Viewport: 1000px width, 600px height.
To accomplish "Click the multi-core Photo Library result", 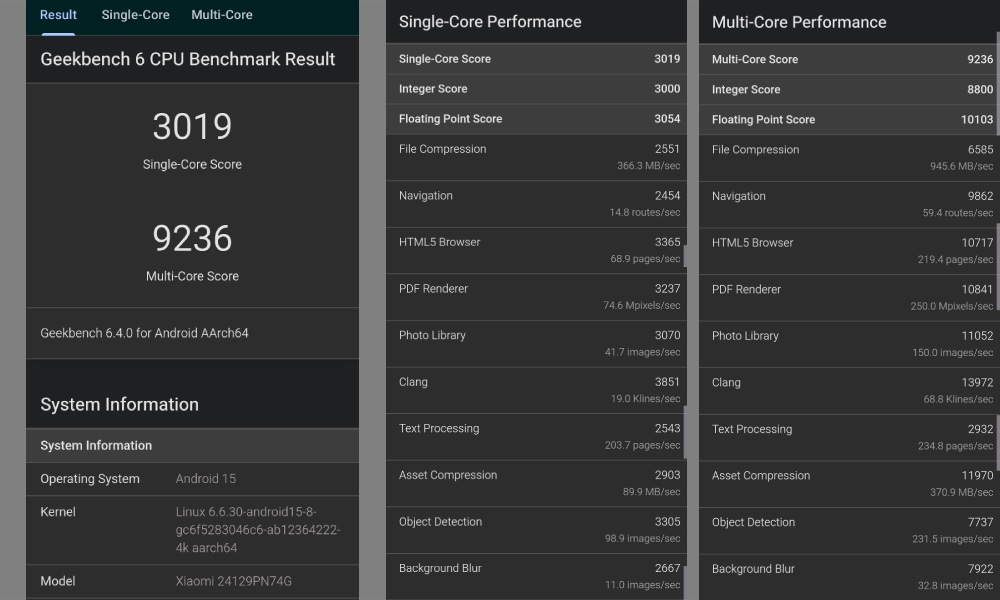I will (847, 343).
